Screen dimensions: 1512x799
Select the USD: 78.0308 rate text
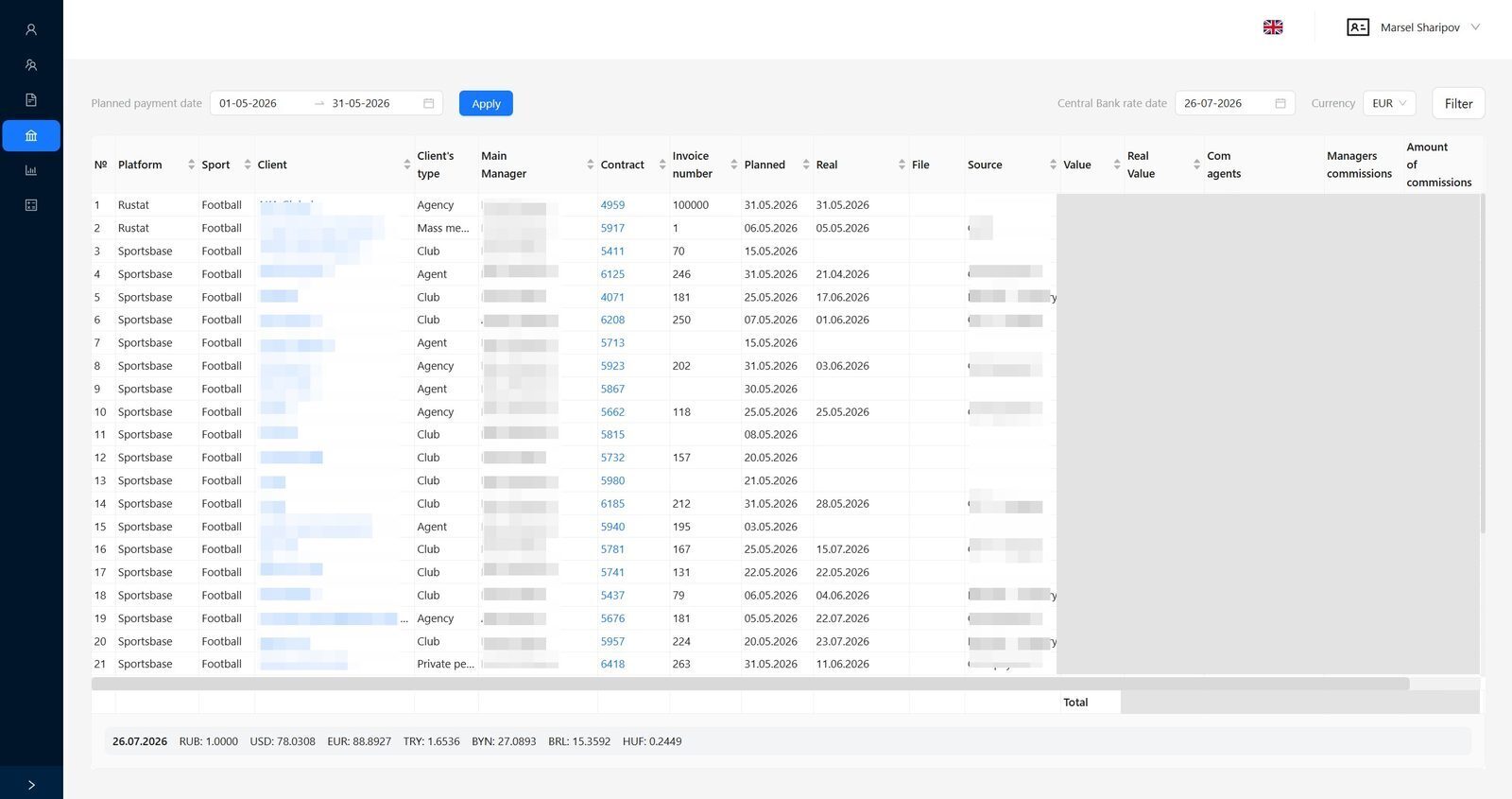coord(283,741)
